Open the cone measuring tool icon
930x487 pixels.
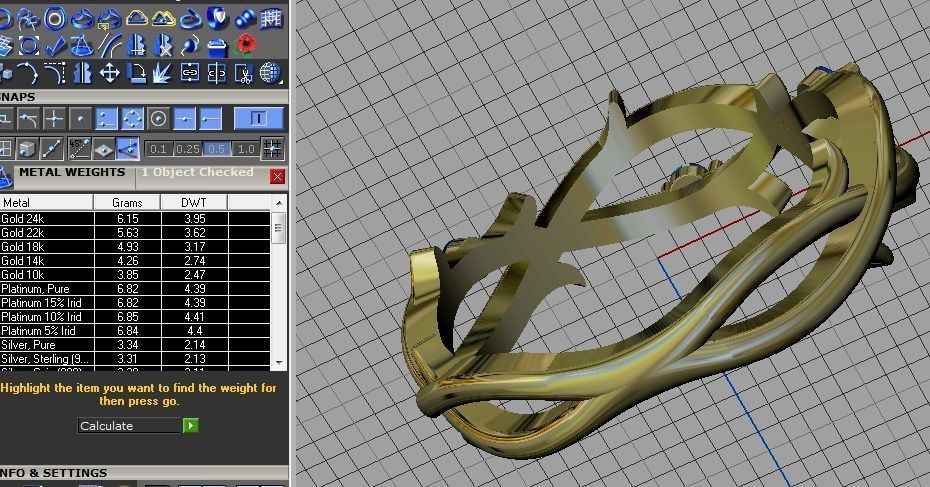(82, 46)
